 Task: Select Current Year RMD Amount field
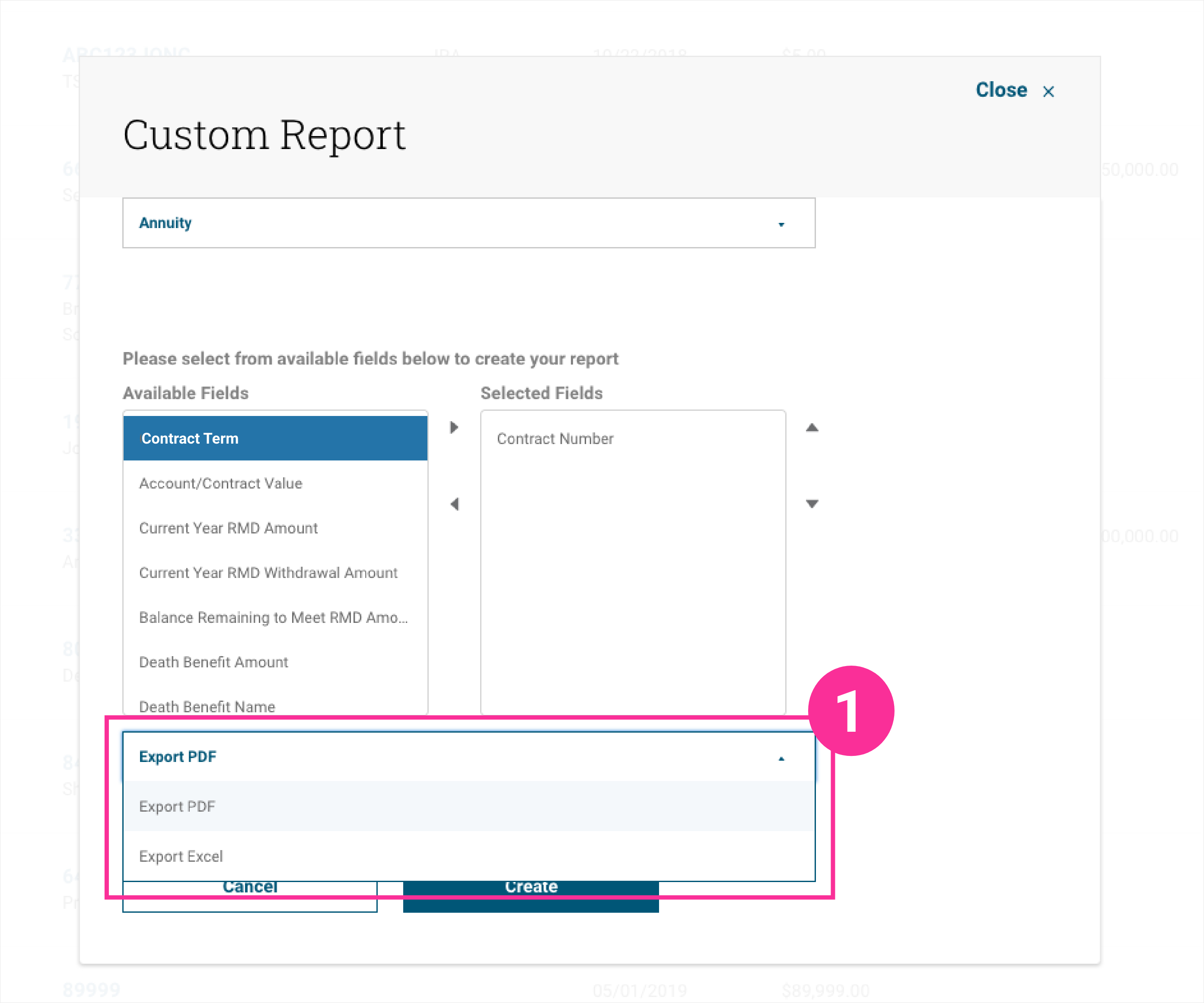[228, 528]
